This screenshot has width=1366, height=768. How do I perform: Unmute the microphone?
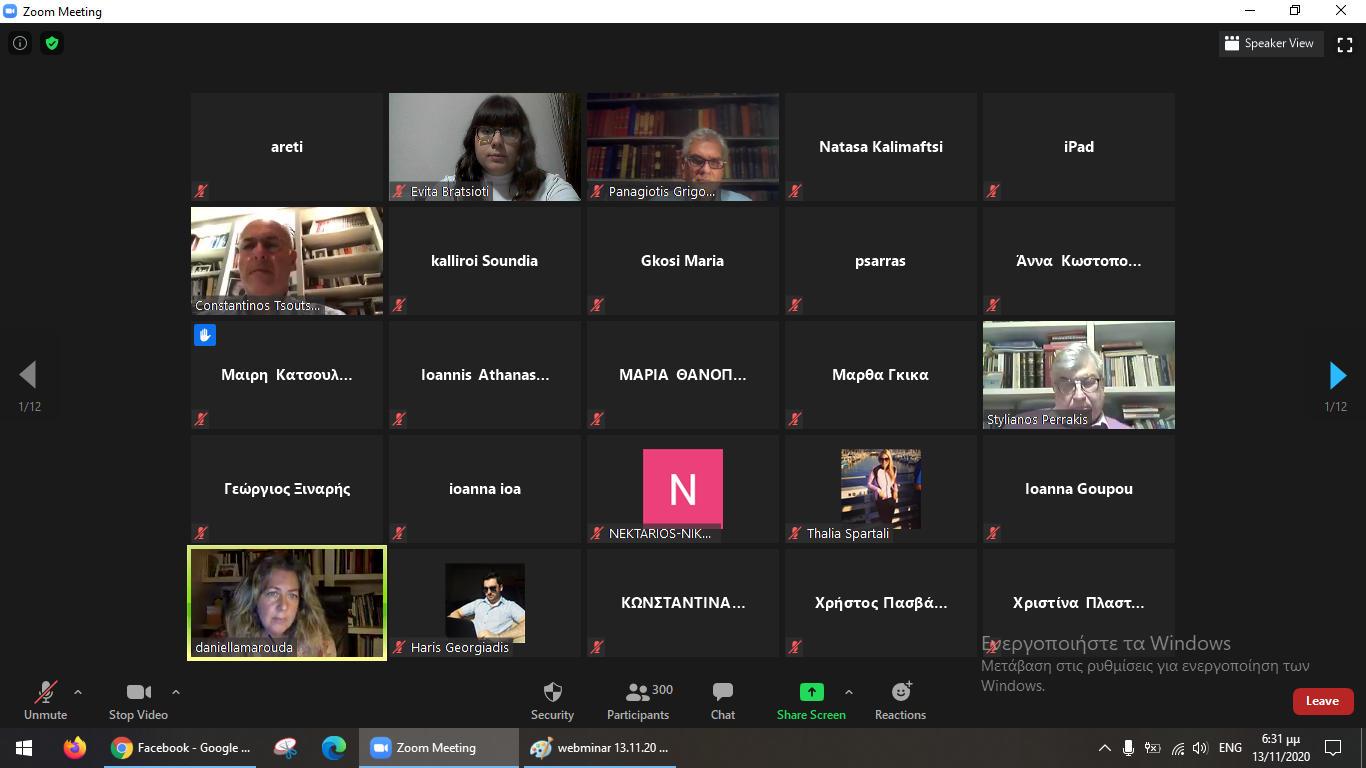click(x=46, y=693)
